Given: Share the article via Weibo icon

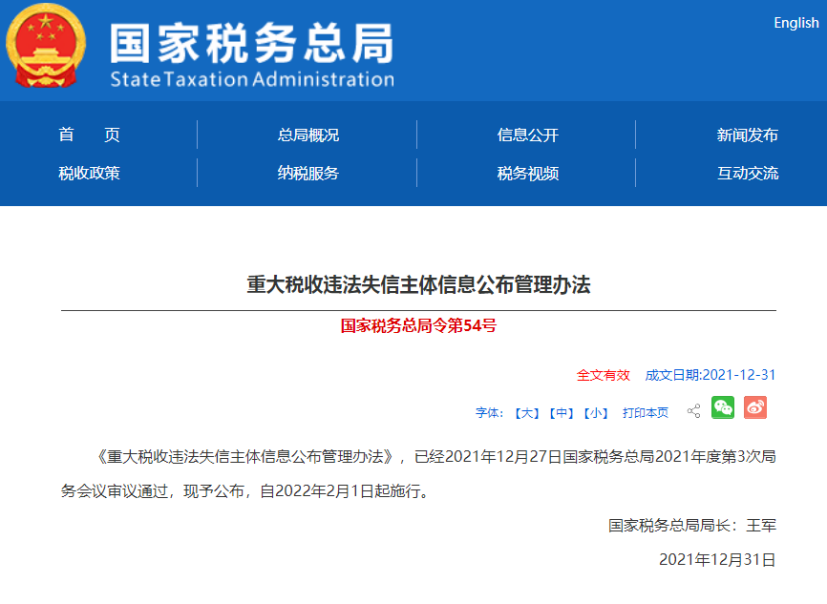Looking at the screenshot, I should [x=755, y=407].
